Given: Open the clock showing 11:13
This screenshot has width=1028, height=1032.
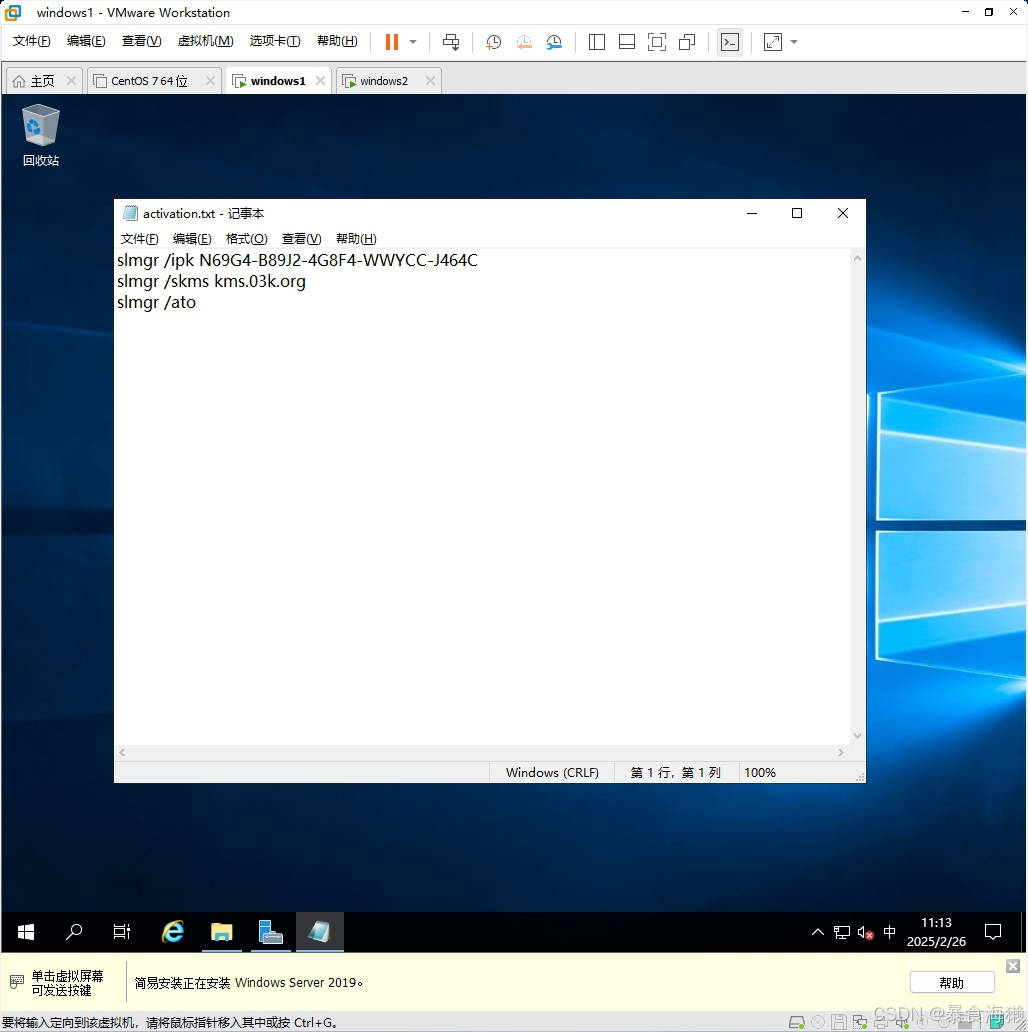Looking at the screenshot, I should [937, 932].
